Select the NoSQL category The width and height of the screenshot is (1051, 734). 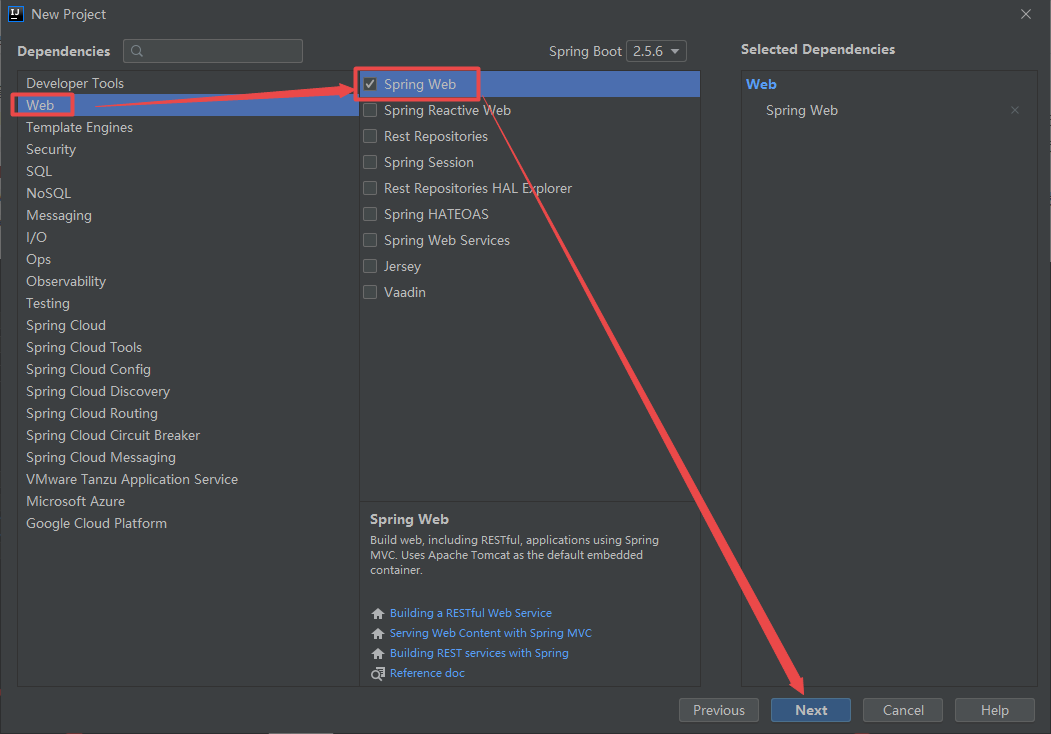click(188, 194)
